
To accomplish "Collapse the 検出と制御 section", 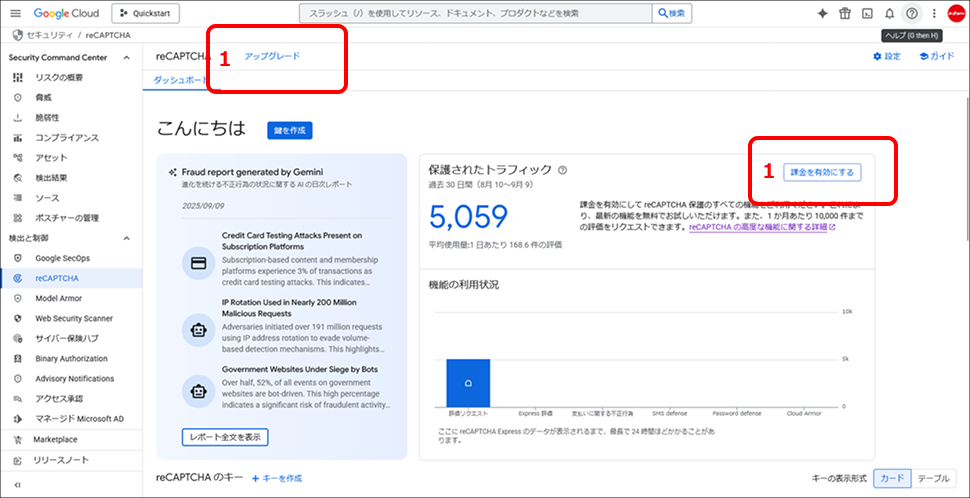I will [127, 238].
